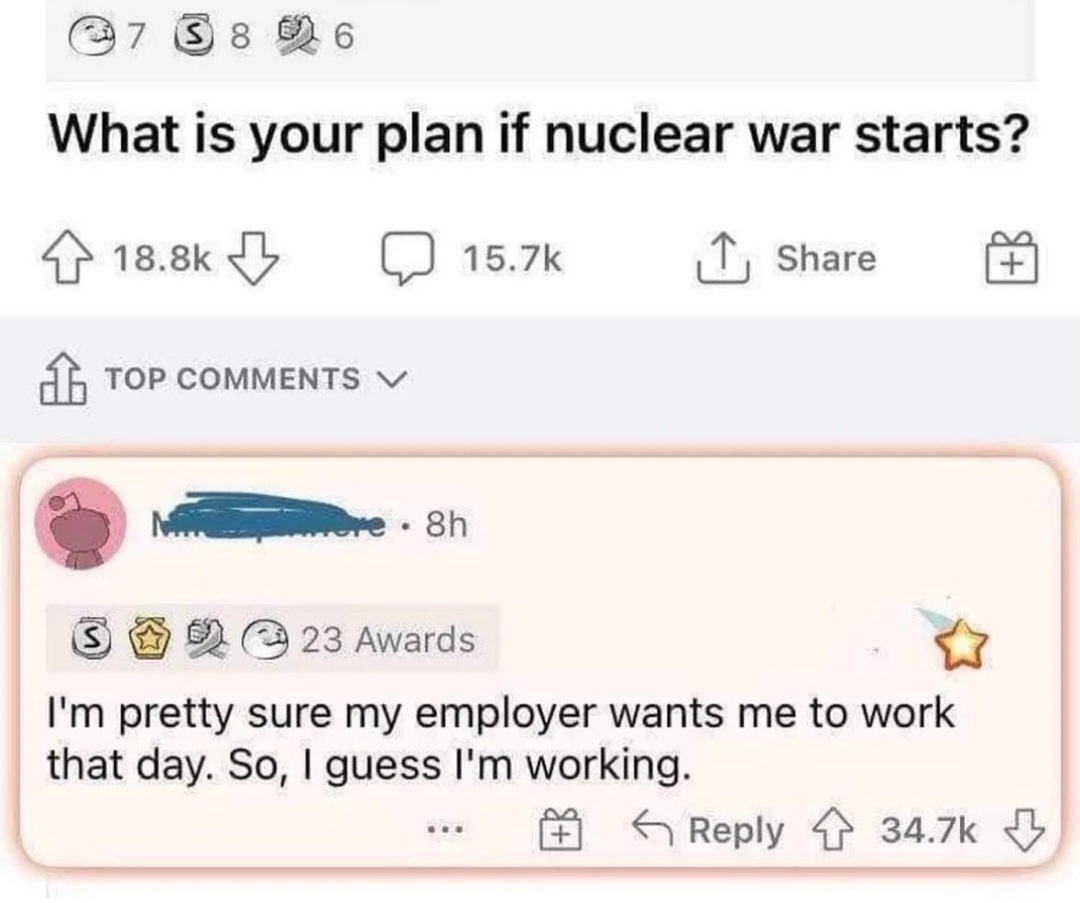The image size is (1080, 903).
Task: Expand the Top Comments sort dropdown
Action: [x=232, y=379]
